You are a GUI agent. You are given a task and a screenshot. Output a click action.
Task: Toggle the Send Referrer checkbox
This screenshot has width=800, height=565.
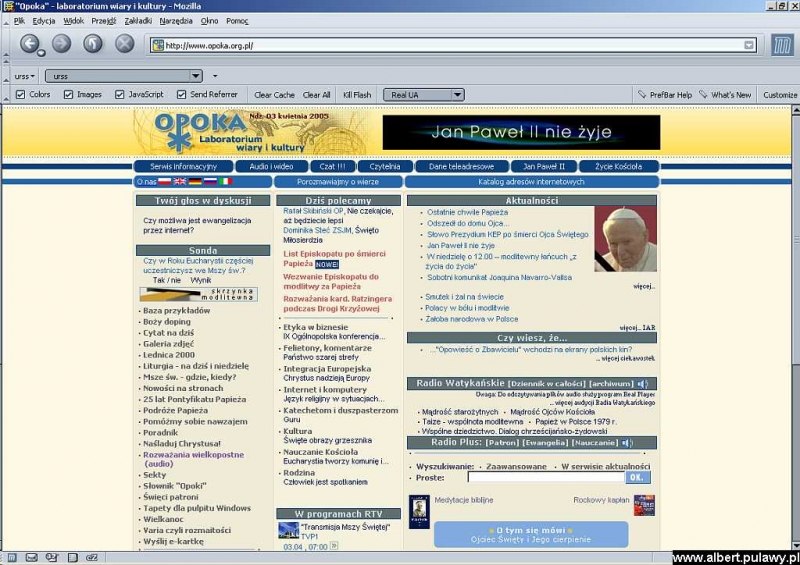click(x=181, y=94)
